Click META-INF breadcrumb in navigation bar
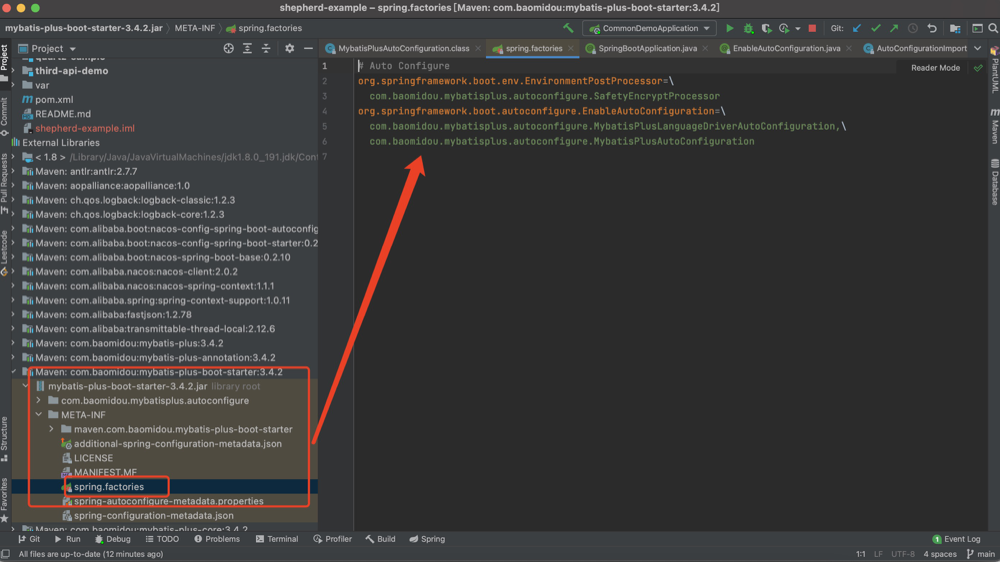Viewport: 1000px width, 562px height. 195,28
